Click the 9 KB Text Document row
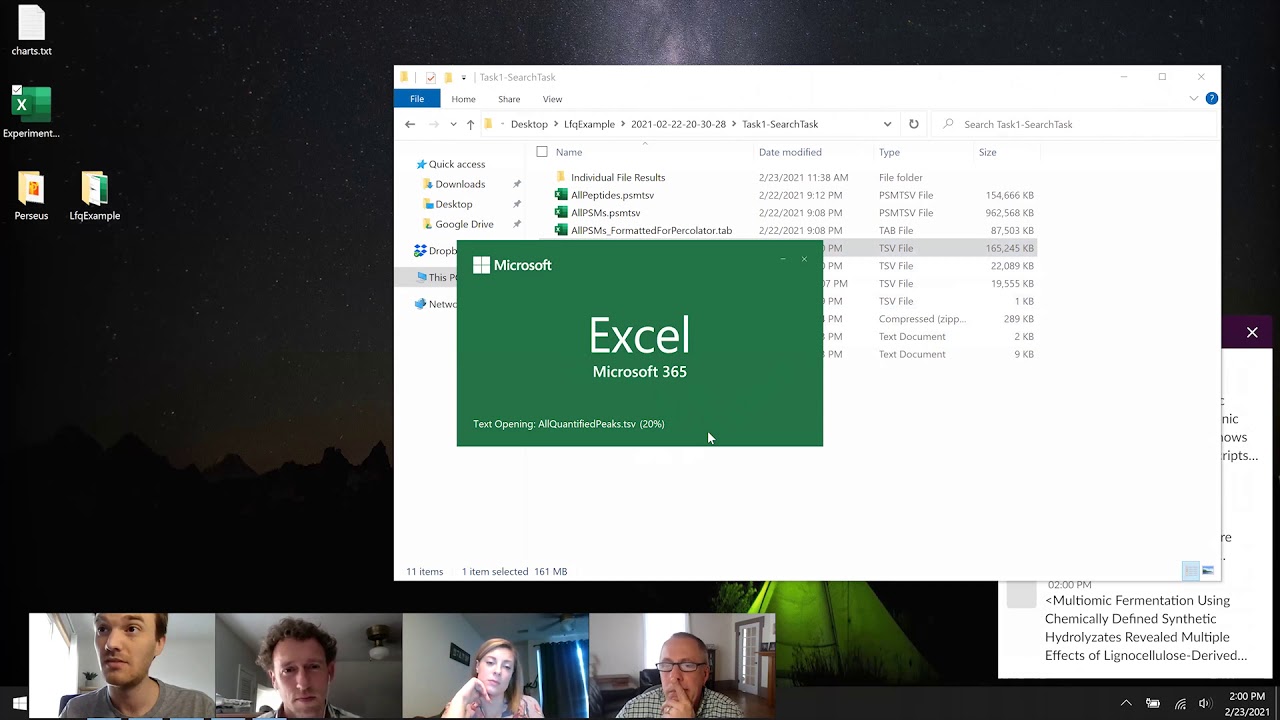 point(928,354)
